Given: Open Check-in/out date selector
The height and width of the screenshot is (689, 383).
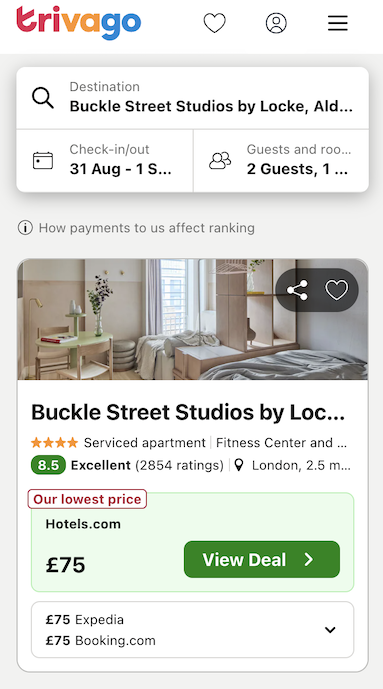Looking at the screenshot, I should (x=105, y=161).
